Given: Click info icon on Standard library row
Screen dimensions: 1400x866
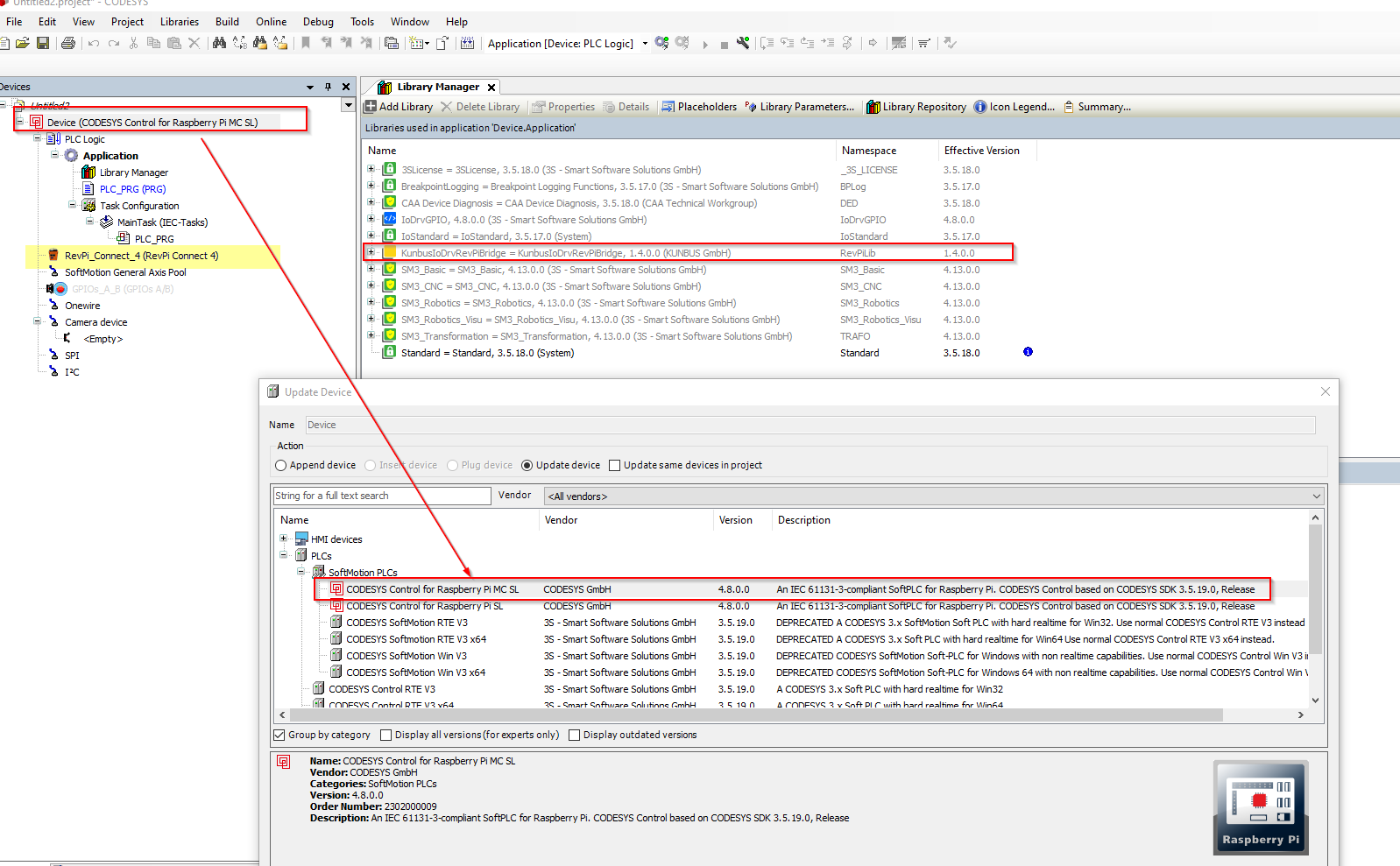Looking at the screenshot, I should pos(1028,352).
